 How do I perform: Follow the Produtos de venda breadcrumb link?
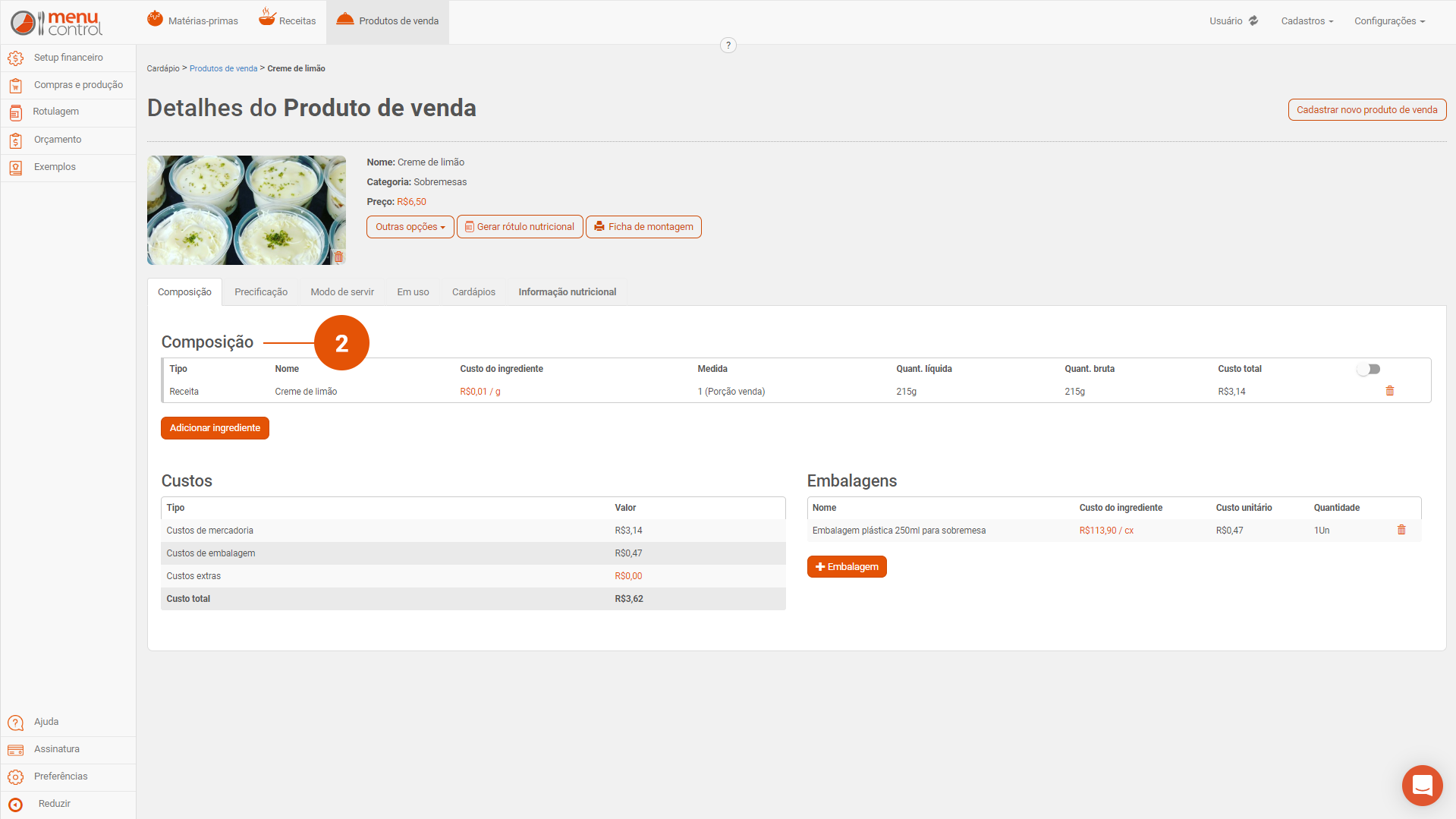coord(224,68)
